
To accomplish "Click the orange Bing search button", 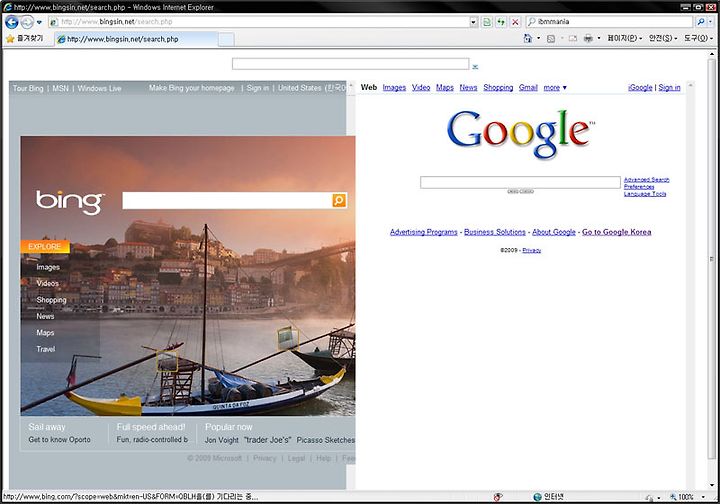I will [339, 200].
